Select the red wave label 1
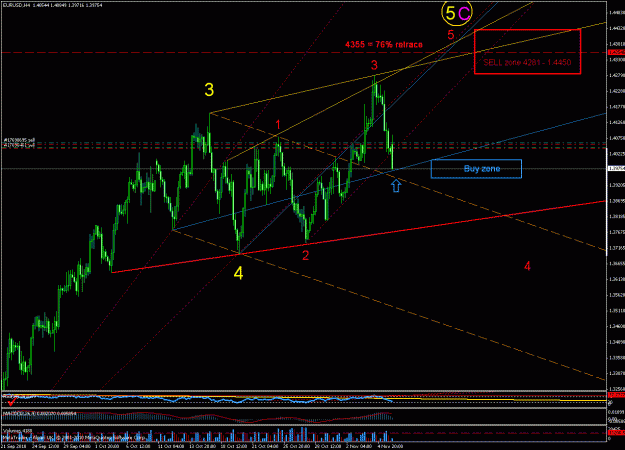Screen dimensions: 625x450 click(278, 125)
